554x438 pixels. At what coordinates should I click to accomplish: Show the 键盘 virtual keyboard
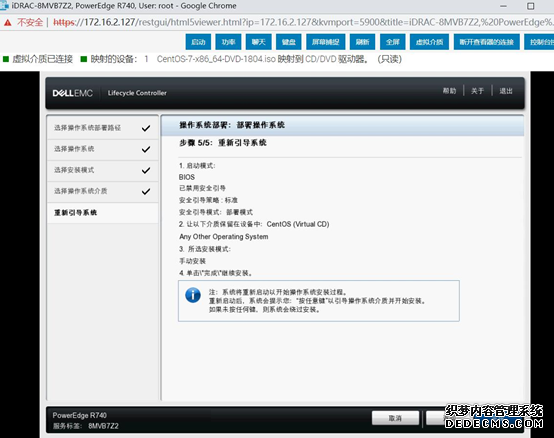(x=289, y=42)
